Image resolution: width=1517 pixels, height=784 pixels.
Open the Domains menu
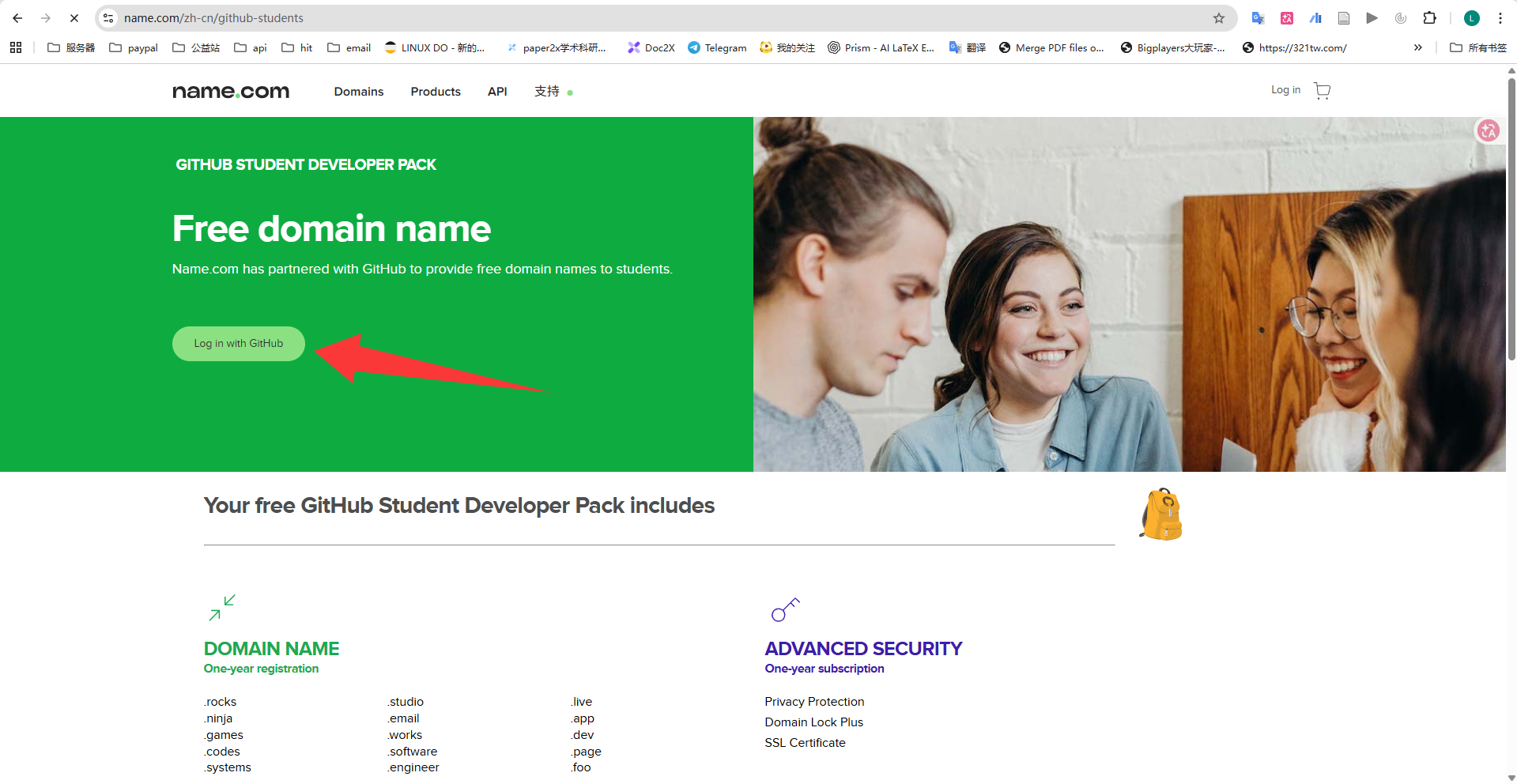point(359,92)
